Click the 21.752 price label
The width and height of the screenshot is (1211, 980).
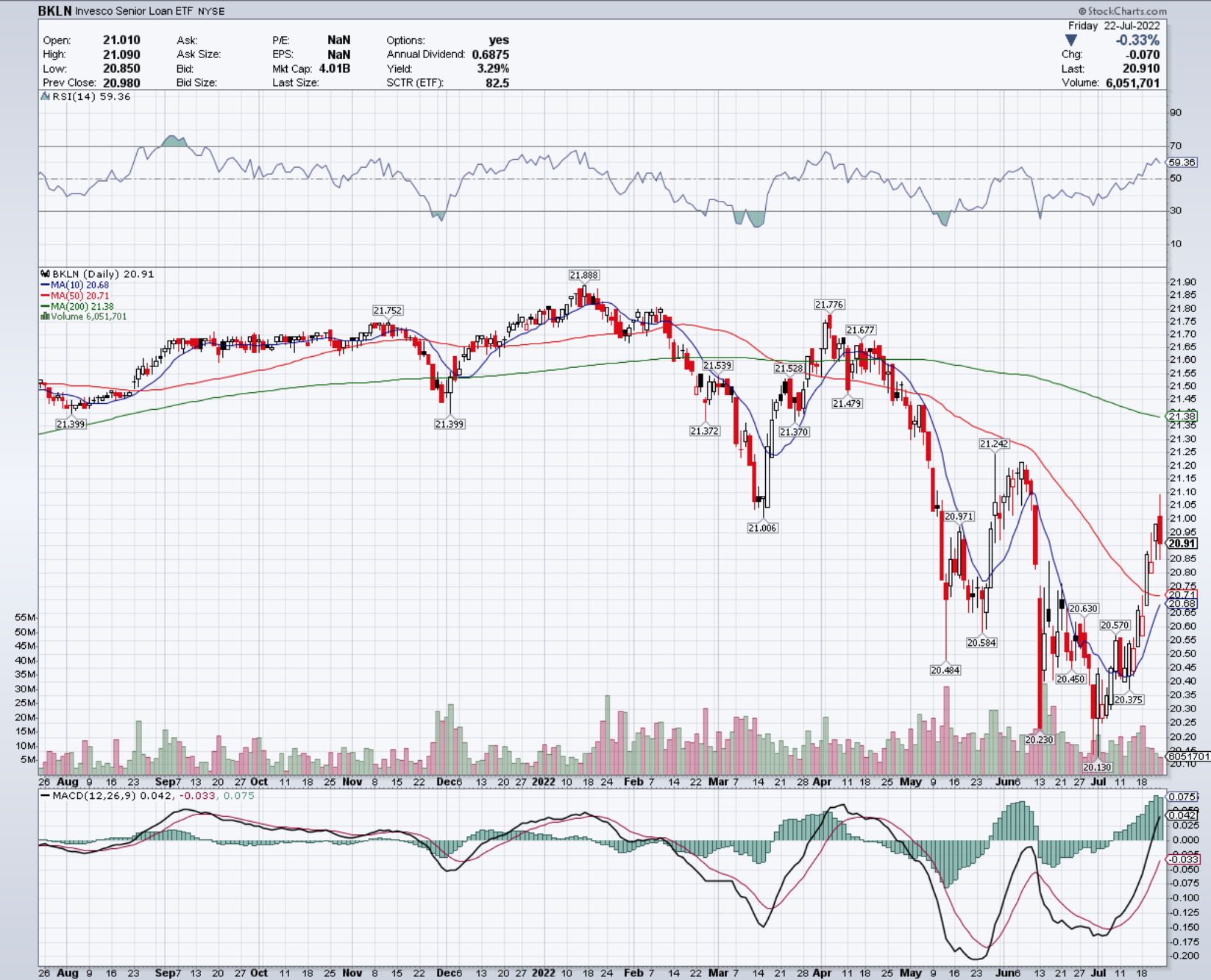[388, 310]
